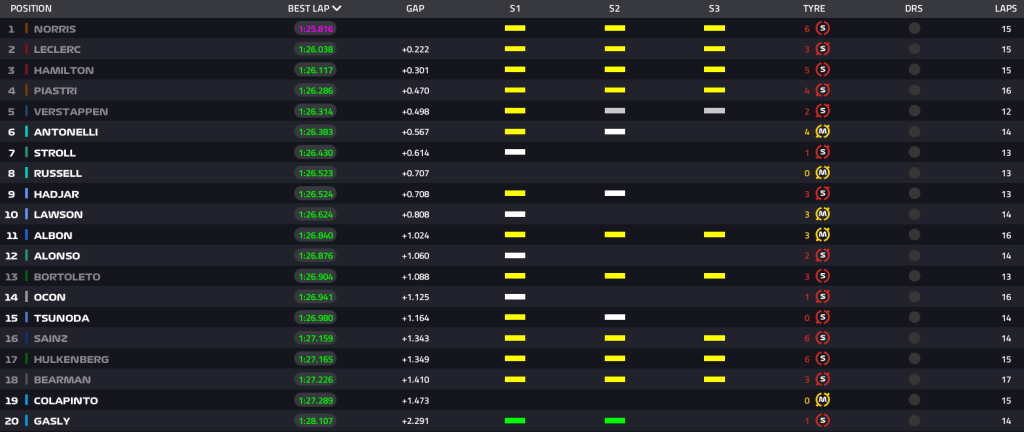Select driver name COLAPINTO
This screenshot has width=1024, height=432.
(66, 401)
